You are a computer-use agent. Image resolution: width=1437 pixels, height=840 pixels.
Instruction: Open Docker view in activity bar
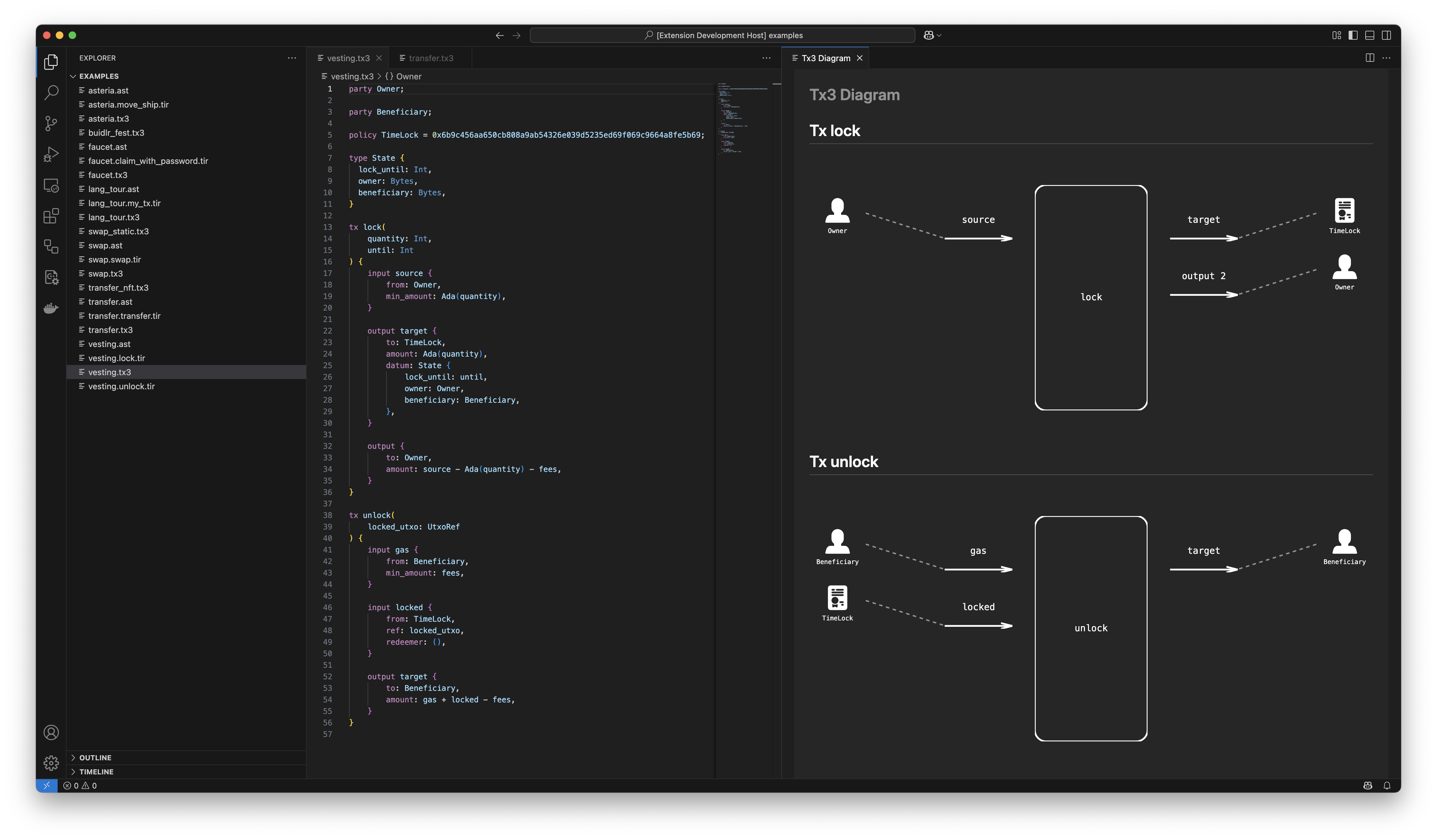pos(51,309)
